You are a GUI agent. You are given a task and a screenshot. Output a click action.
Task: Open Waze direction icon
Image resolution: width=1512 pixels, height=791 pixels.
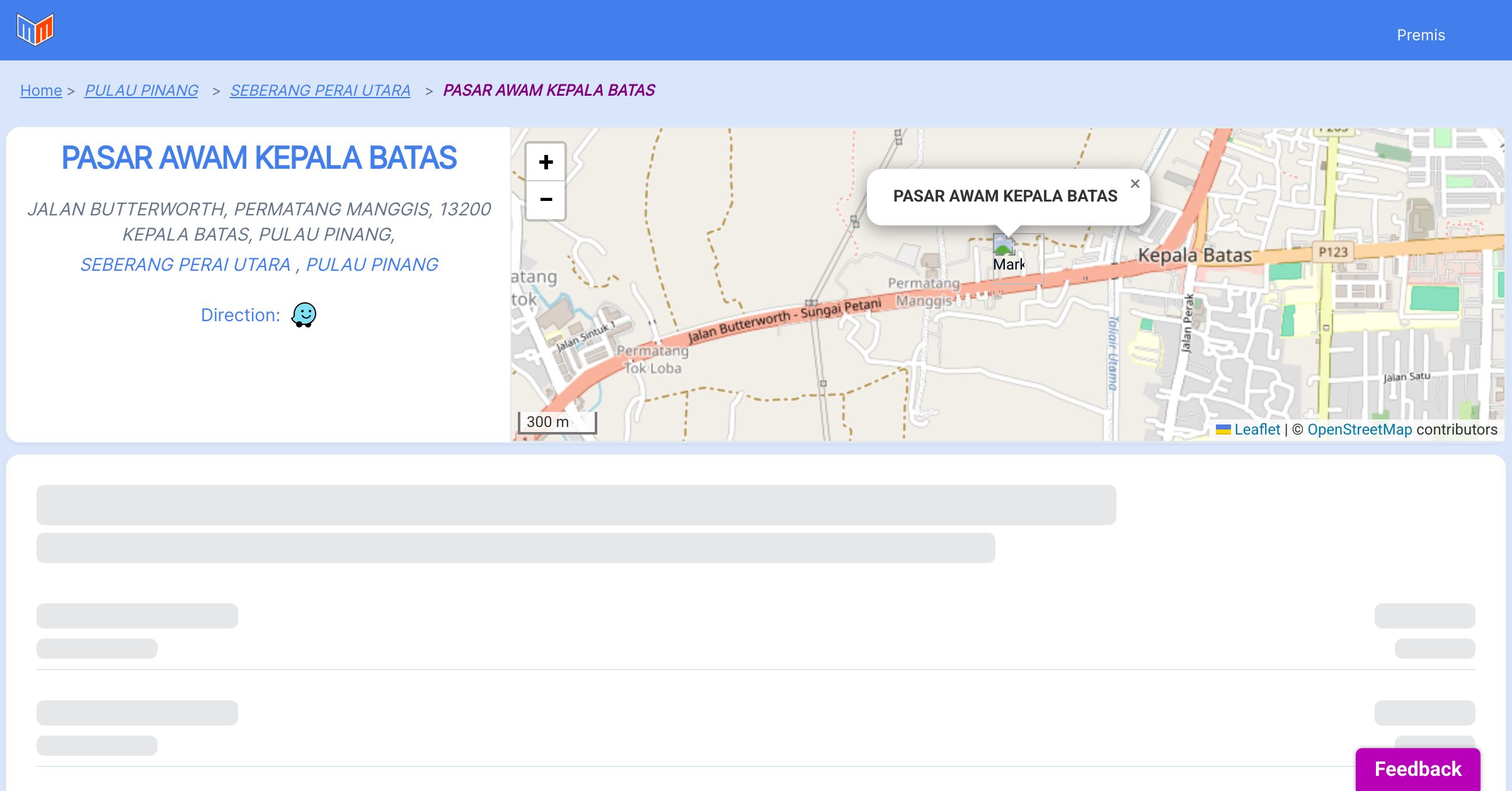(304, 314)
